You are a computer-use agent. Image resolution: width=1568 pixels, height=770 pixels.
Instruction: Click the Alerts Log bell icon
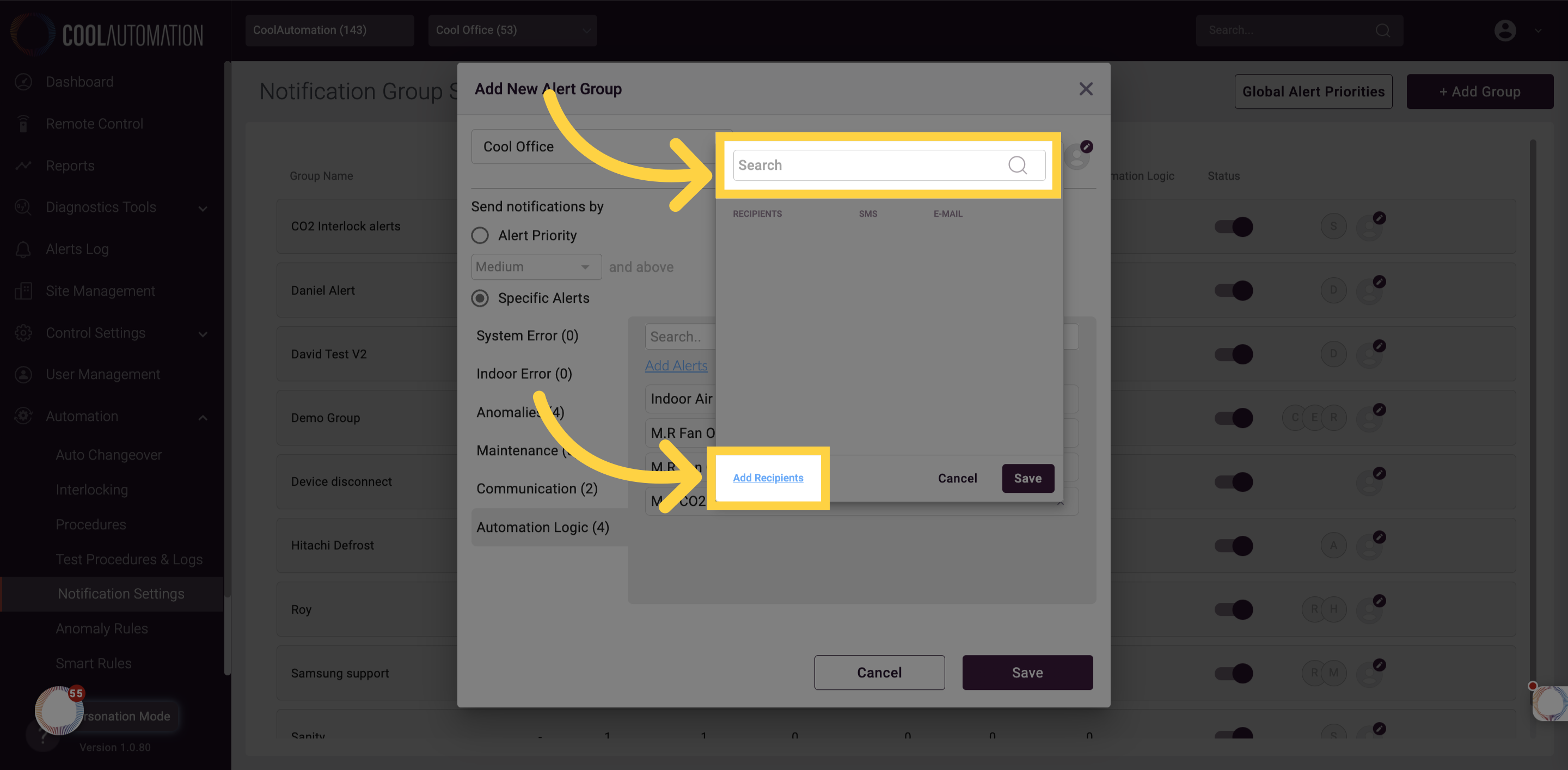[23, 249]
